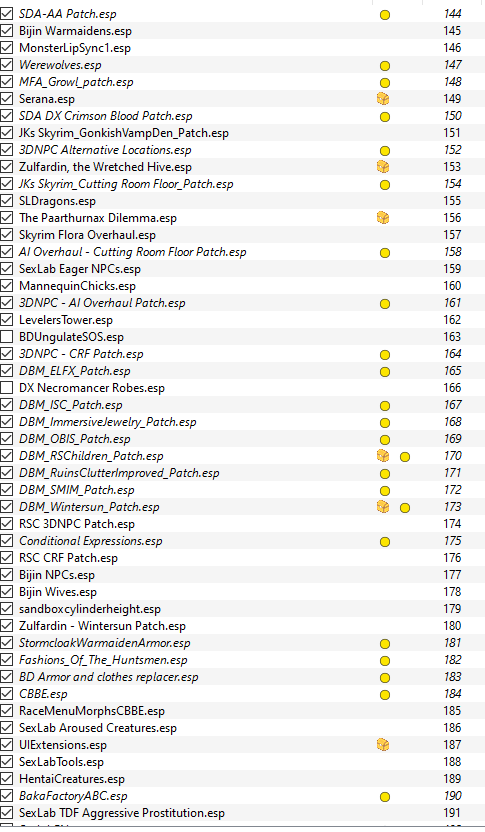Click the flag icon for DBM_ELFX_Patch.esp

tap(385, 371)
